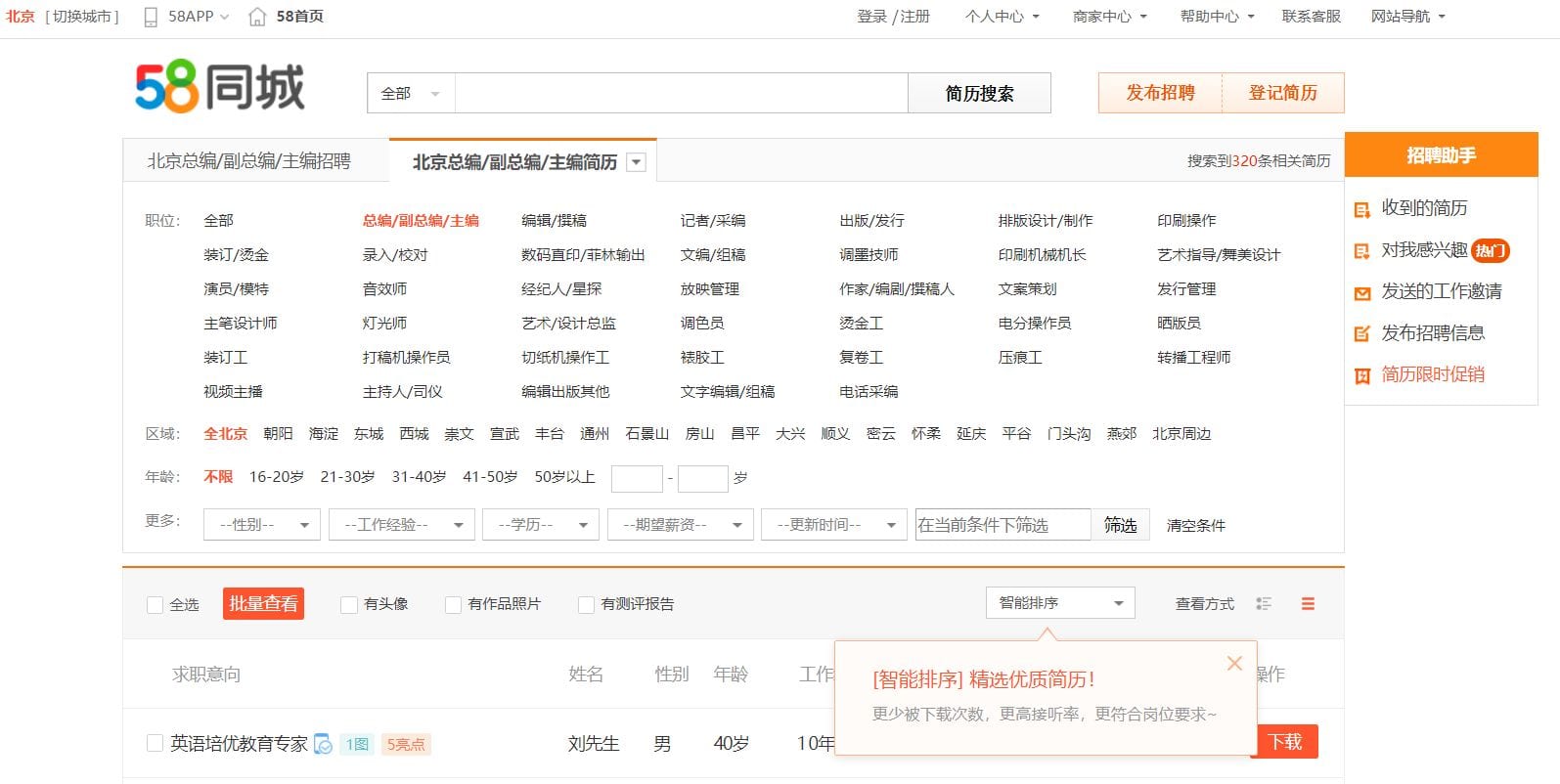Screen dimensions: 1560x784
Task: Filter area by 海淀
Action: 324,434
